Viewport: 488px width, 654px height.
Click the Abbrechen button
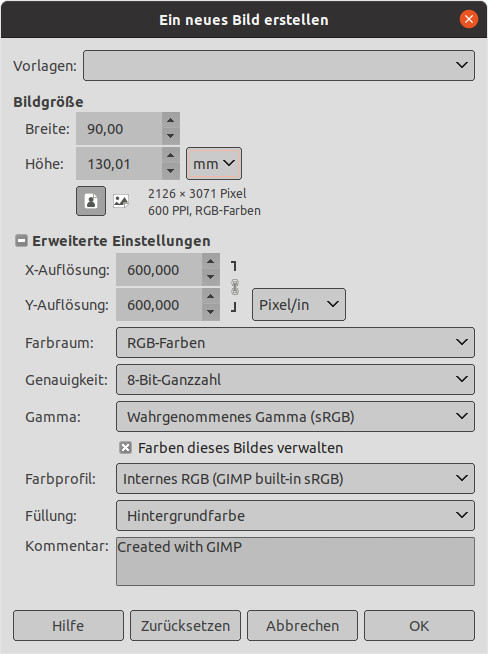(x=302, y=626)
